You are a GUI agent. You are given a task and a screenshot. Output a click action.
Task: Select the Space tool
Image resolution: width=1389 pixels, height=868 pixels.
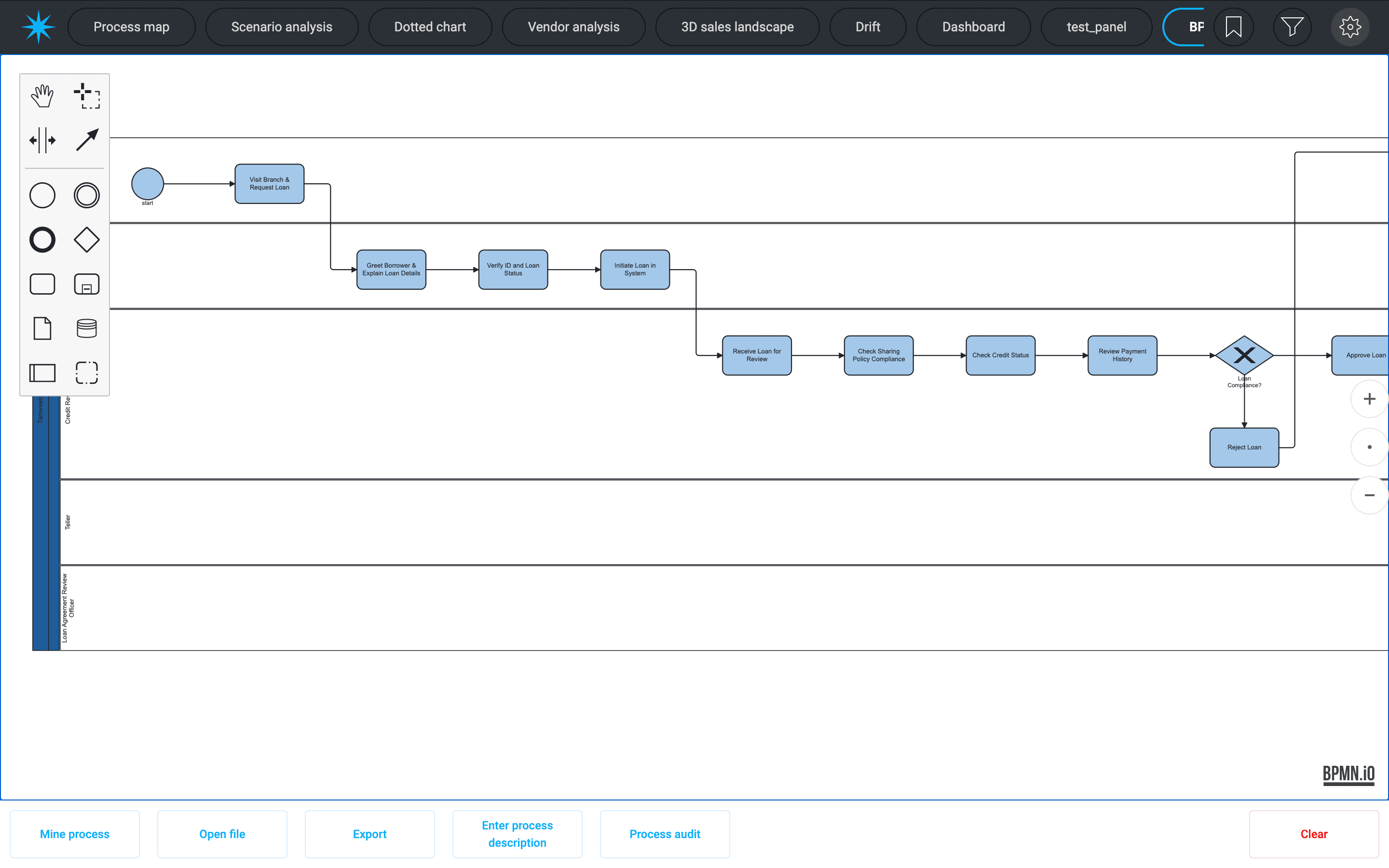pyautogui.click(x=42, y=140)
